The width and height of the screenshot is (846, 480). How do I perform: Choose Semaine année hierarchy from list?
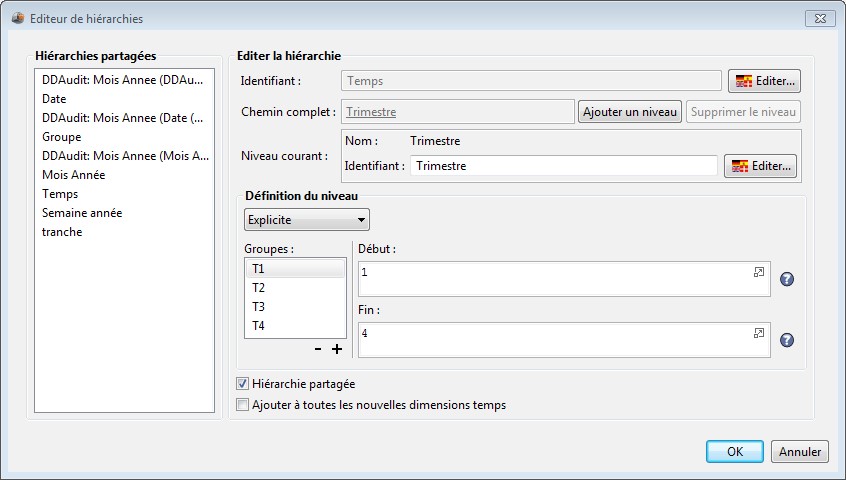[82, 213]
